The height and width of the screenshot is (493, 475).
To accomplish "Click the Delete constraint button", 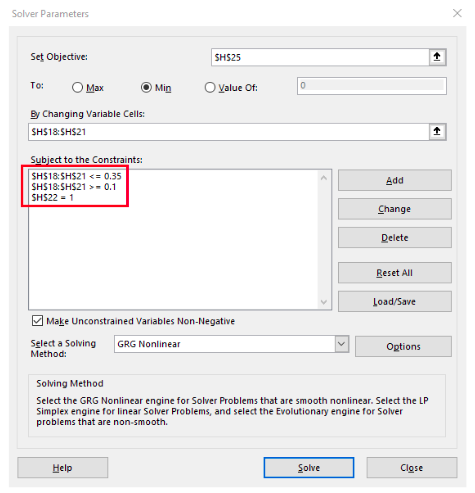I will pos(395,238).
